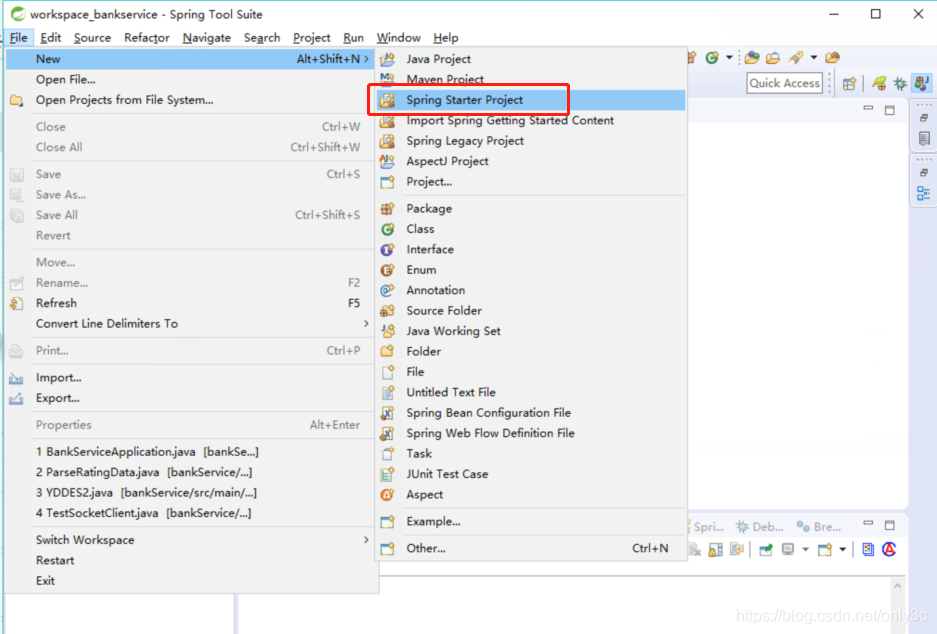The width and height of the screenshot is (937, 634).
Task: Click the Open Type toolbar icon
Action: (752, 57)
